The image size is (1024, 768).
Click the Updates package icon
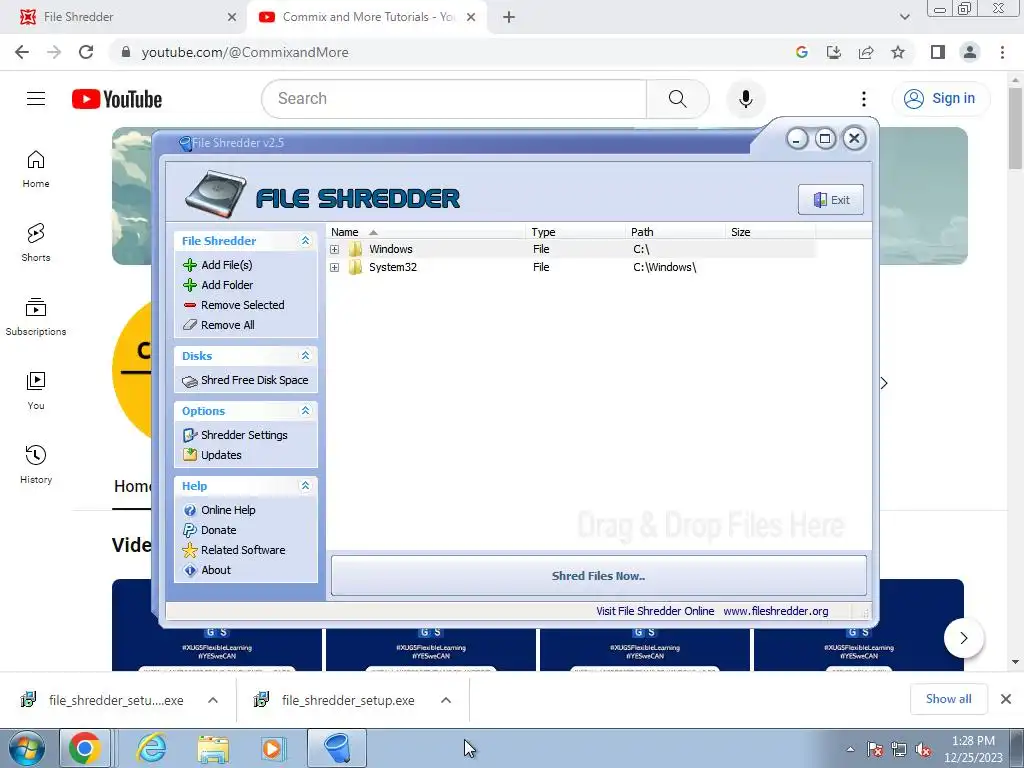coord(190,455)
